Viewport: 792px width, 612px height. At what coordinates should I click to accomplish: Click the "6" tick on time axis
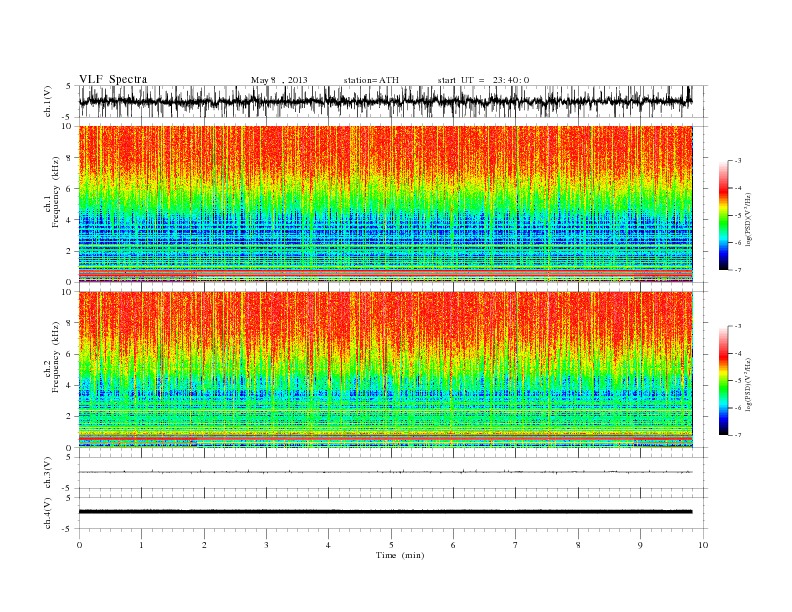click(x=453, y=545)
